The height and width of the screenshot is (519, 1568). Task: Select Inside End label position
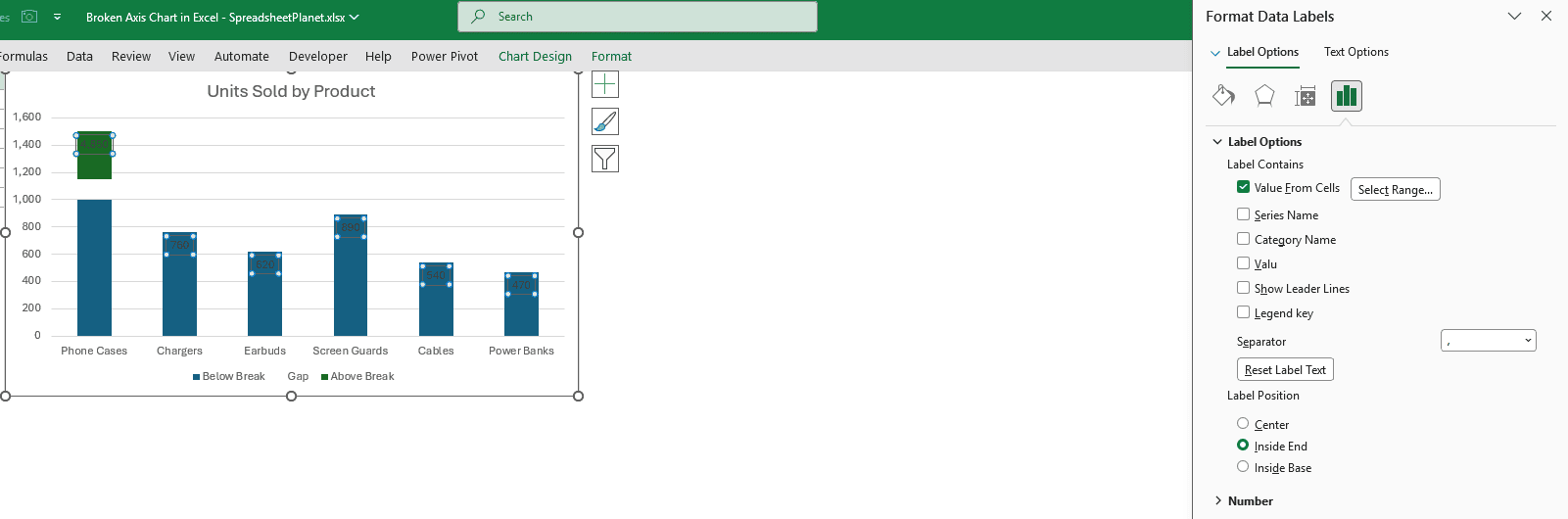click(x=1243, y=446)
